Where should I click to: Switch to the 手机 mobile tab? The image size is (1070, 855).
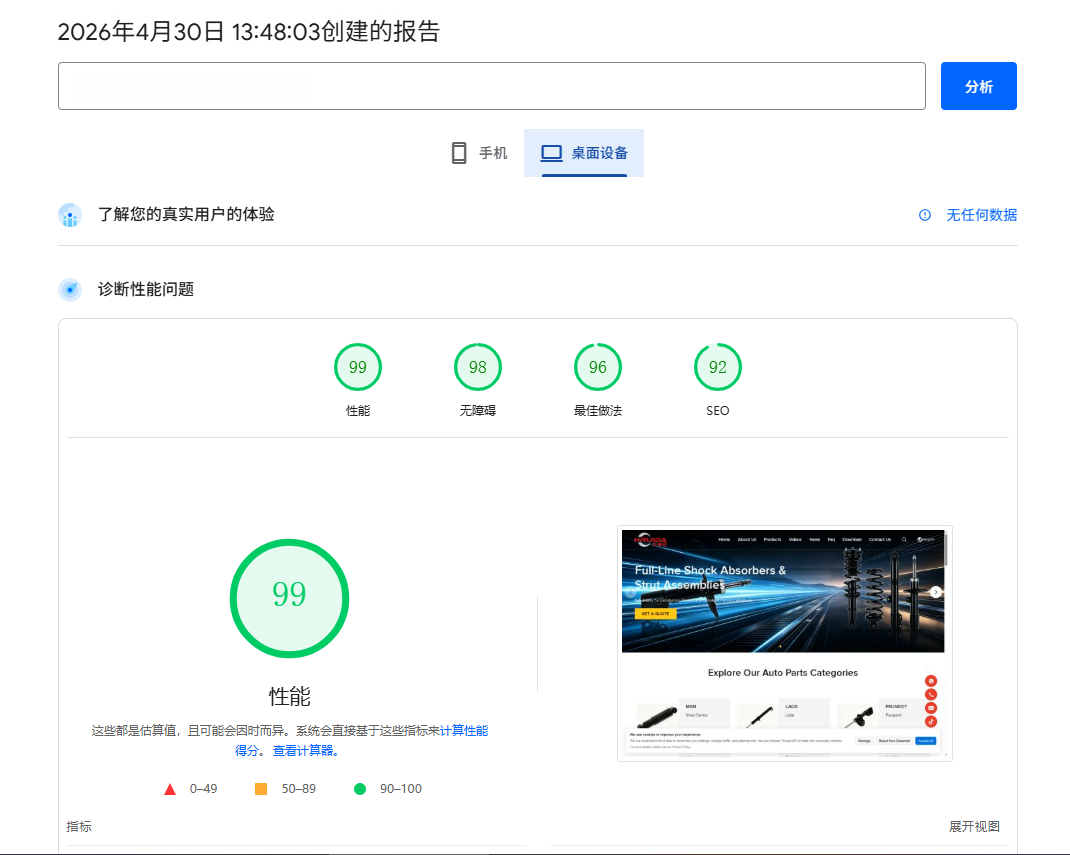(x=480, y=153)
